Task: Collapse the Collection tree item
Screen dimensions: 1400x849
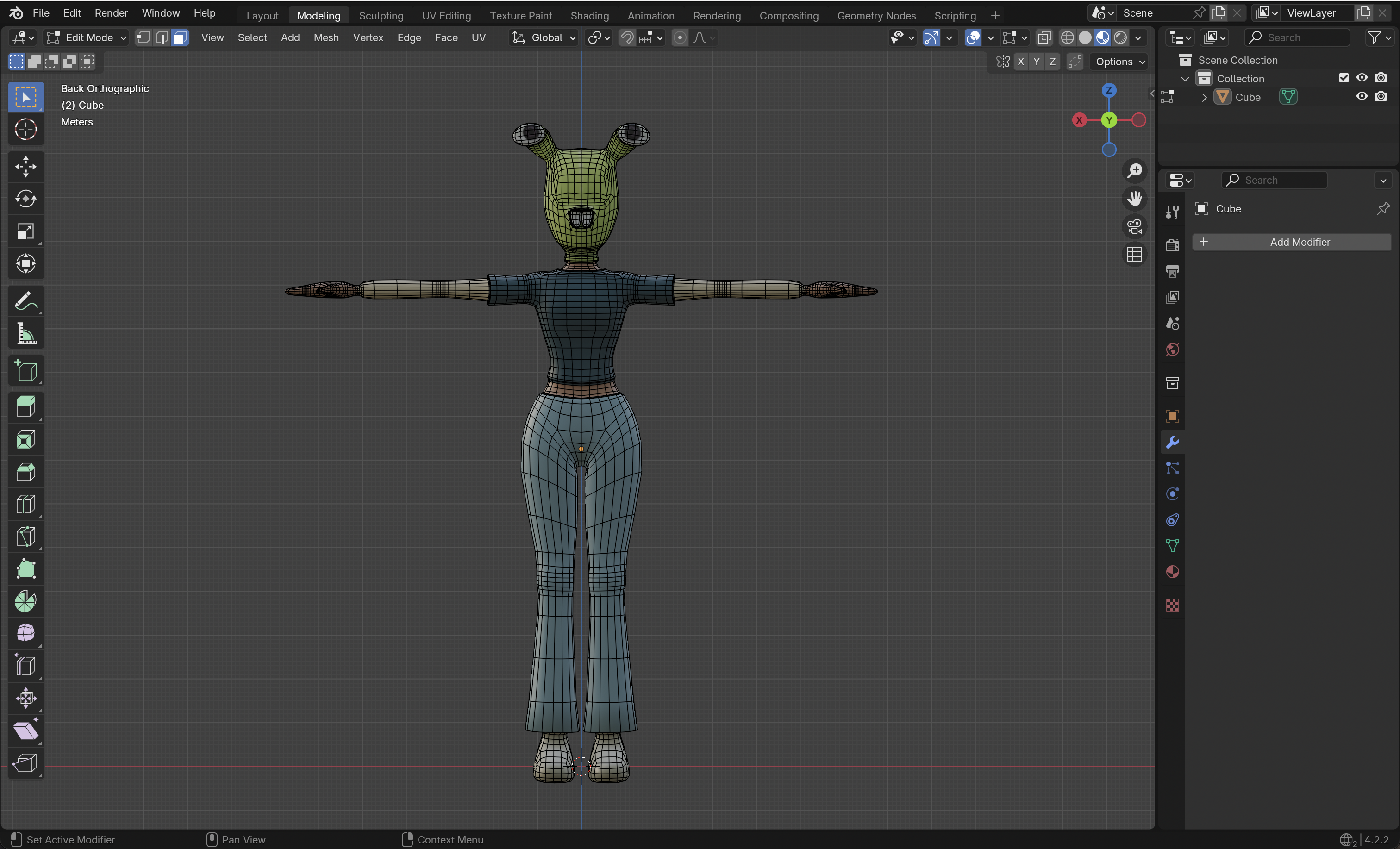Action: [x=1185, y=78]
